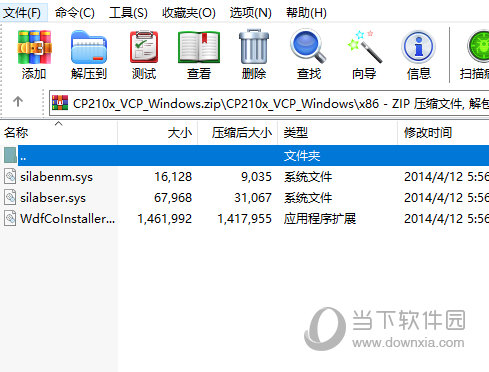The image size is (489, 372).
Task: Click 系统文件 type of silabser.sys
Action: (308, 198)
